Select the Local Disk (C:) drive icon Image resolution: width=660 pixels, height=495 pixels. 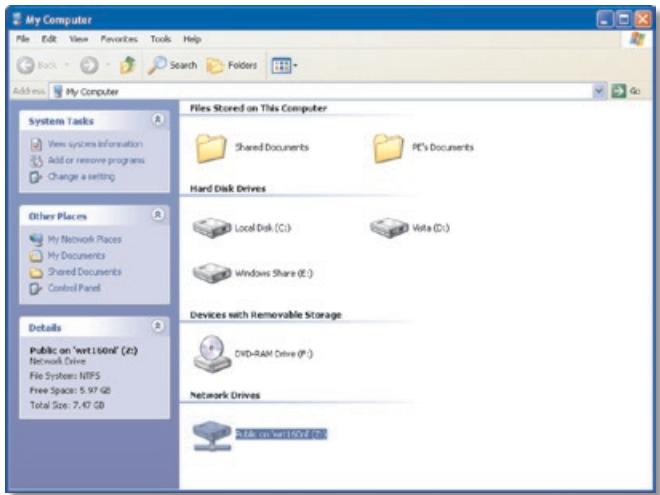(212, 228)
